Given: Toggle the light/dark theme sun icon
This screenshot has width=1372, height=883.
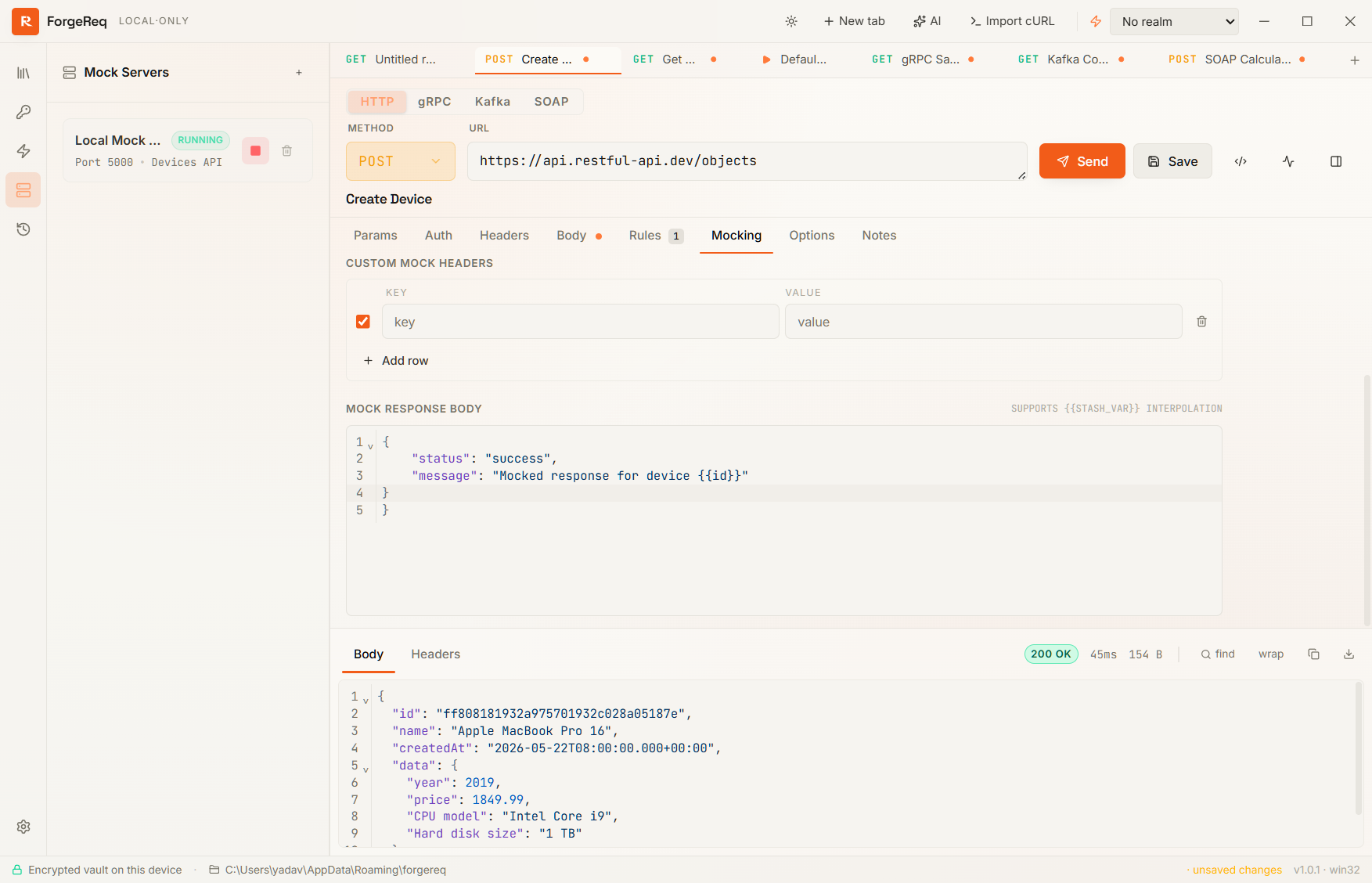Looking at the screenshot, I should point(791,21).
